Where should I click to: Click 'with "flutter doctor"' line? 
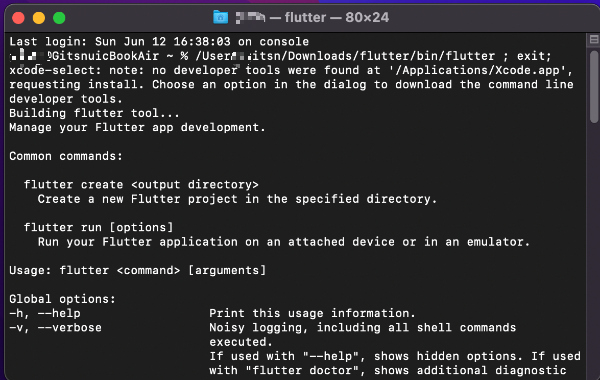[388, 370]
